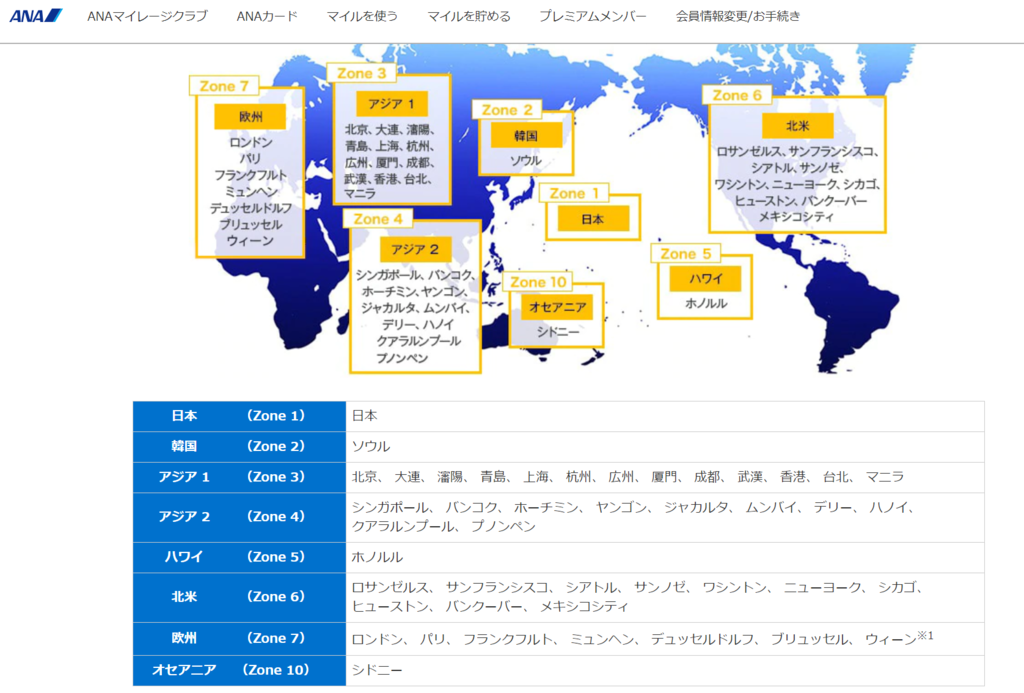Click シンガポール in the table's Zone 4 row
The width and height of the screenshot is (1024, 693).
390,508
